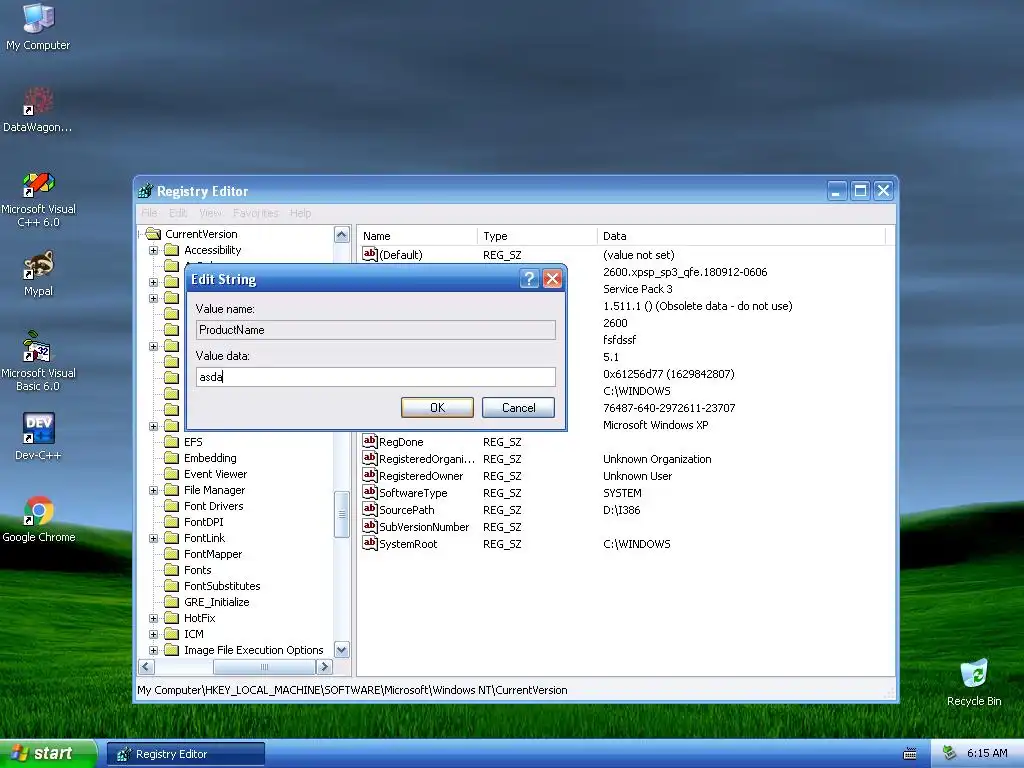The height and width of the screenshot is (768, 1024).
Task: Click Registry Editor taskbar button
Action: coord(186,754)
